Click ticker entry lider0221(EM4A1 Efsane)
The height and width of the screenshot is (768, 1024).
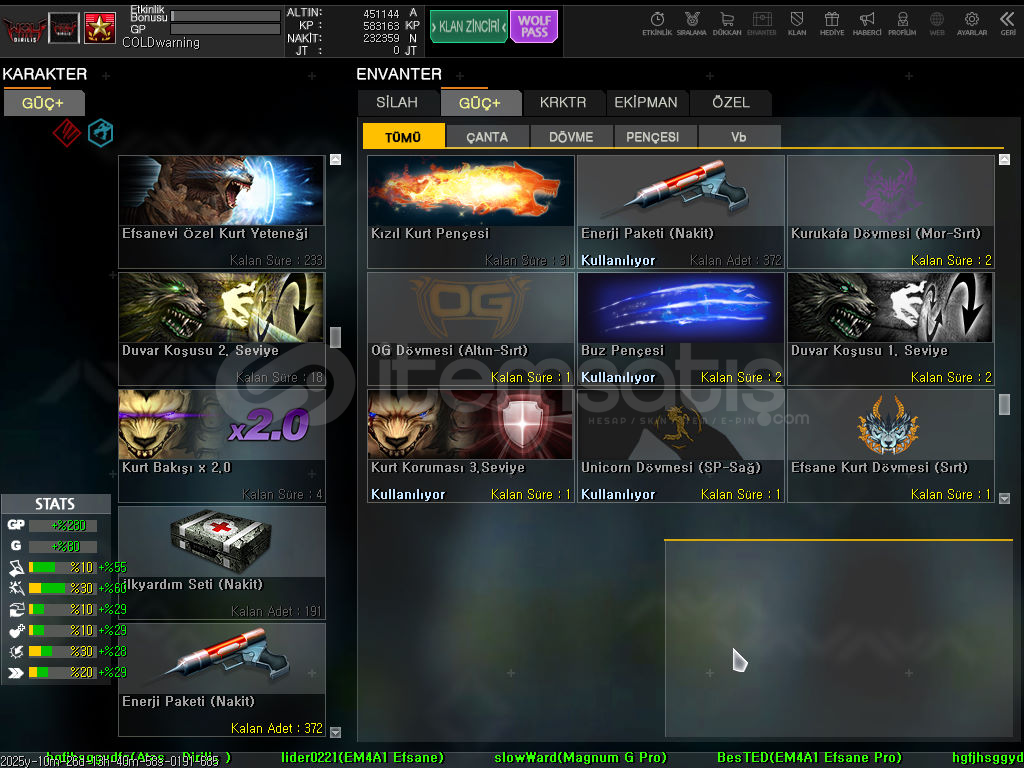click(362, 758)
